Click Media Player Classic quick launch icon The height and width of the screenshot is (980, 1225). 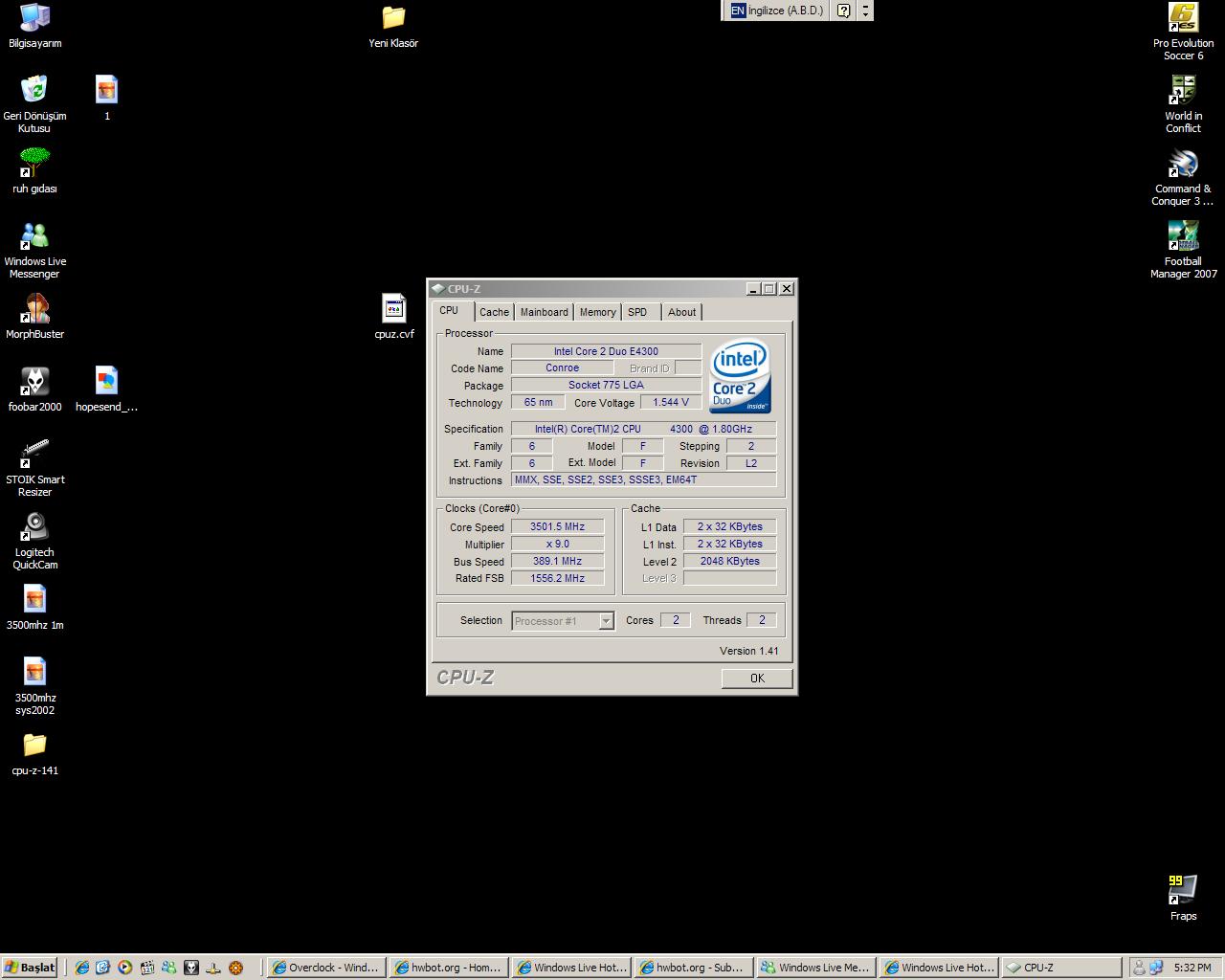(x=146, y=968)
